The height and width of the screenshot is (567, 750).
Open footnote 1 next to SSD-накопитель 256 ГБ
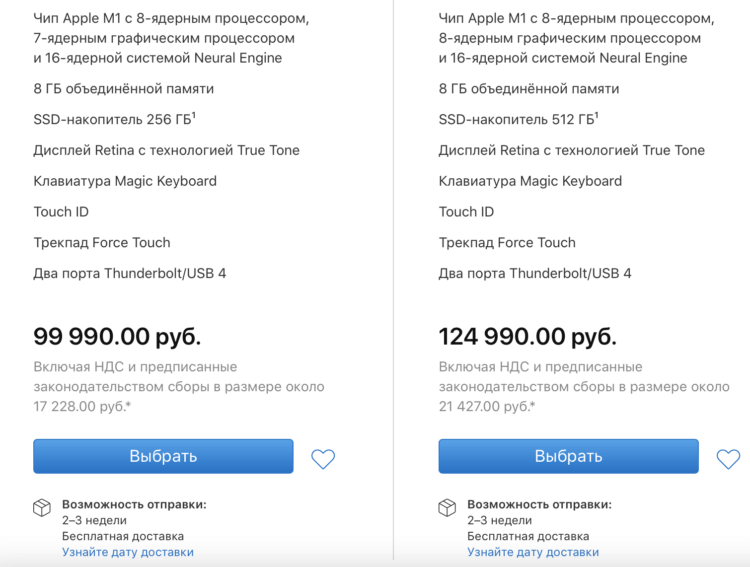tap(194, 115)
